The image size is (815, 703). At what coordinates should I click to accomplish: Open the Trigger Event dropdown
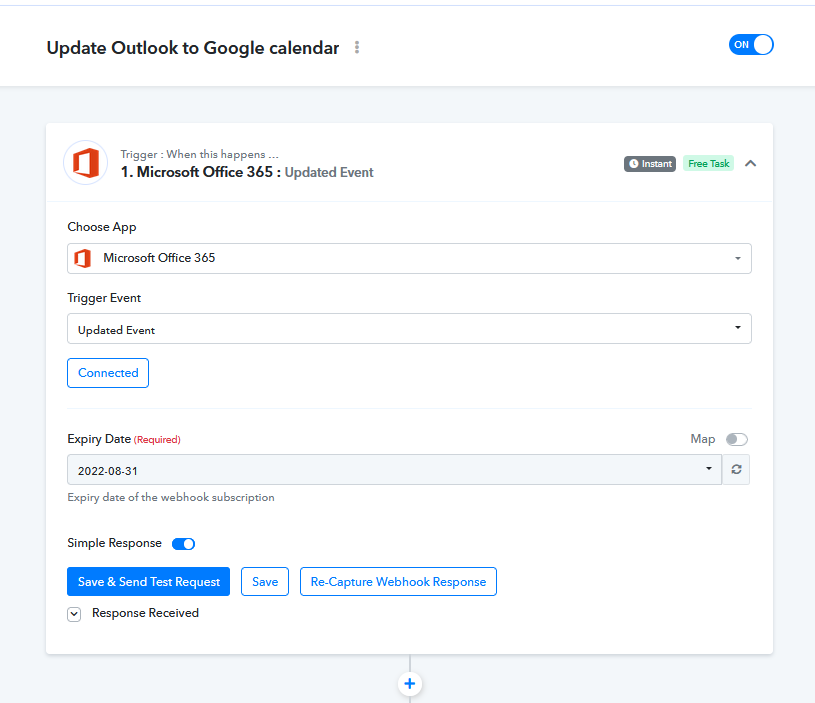click(409, 328)
